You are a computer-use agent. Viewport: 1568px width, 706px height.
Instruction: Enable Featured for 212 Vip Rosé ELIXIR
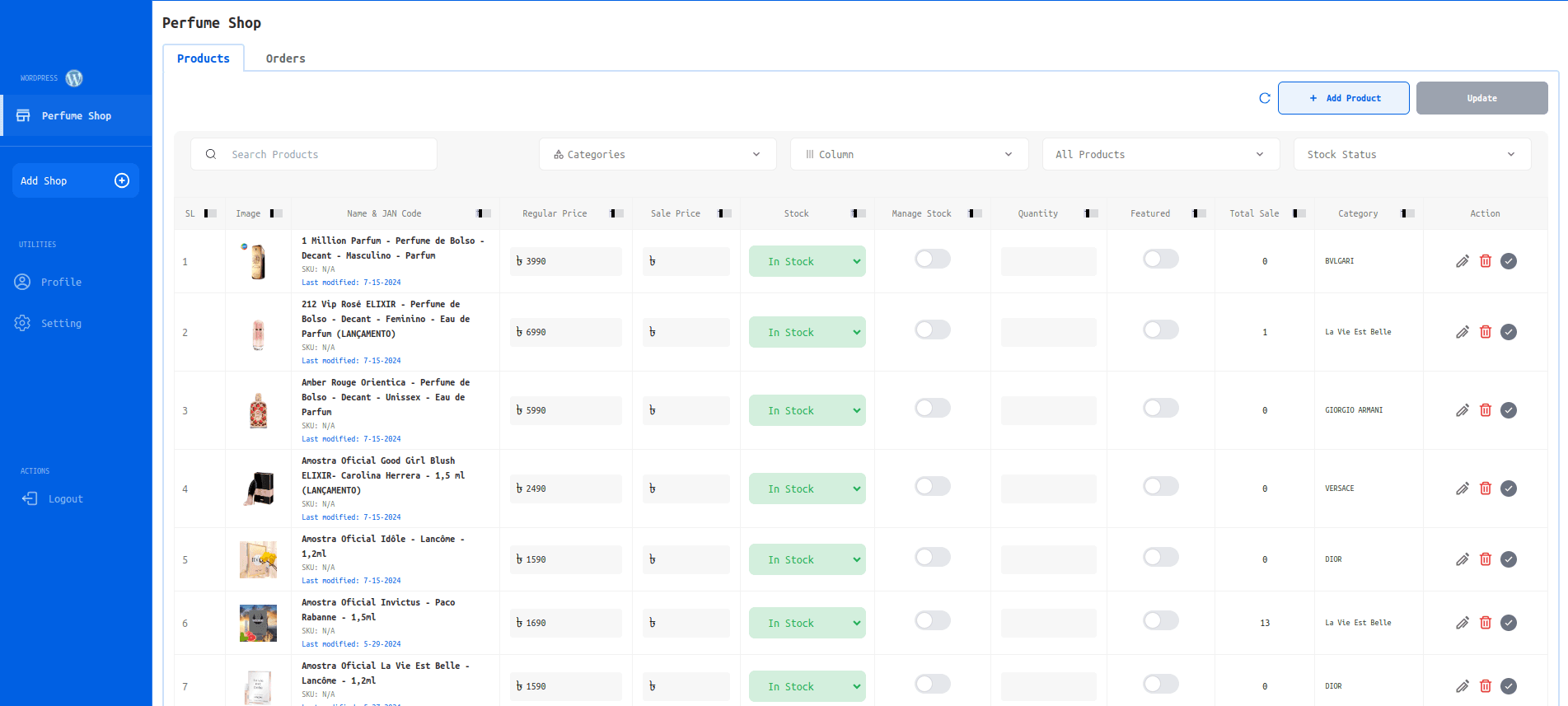tap(1160, 330)
